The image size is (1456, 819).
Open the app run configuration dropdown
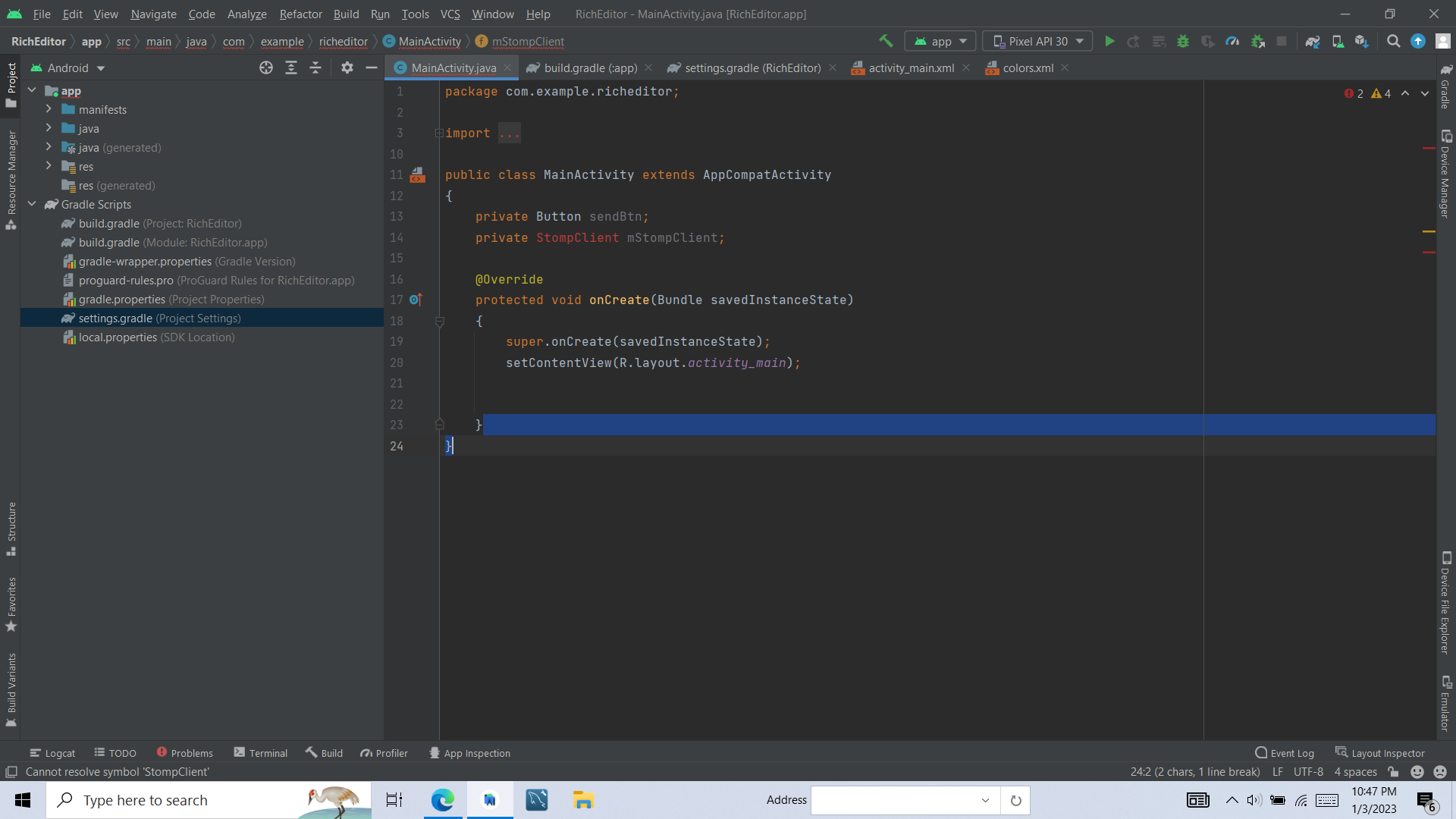pos(940,41)
